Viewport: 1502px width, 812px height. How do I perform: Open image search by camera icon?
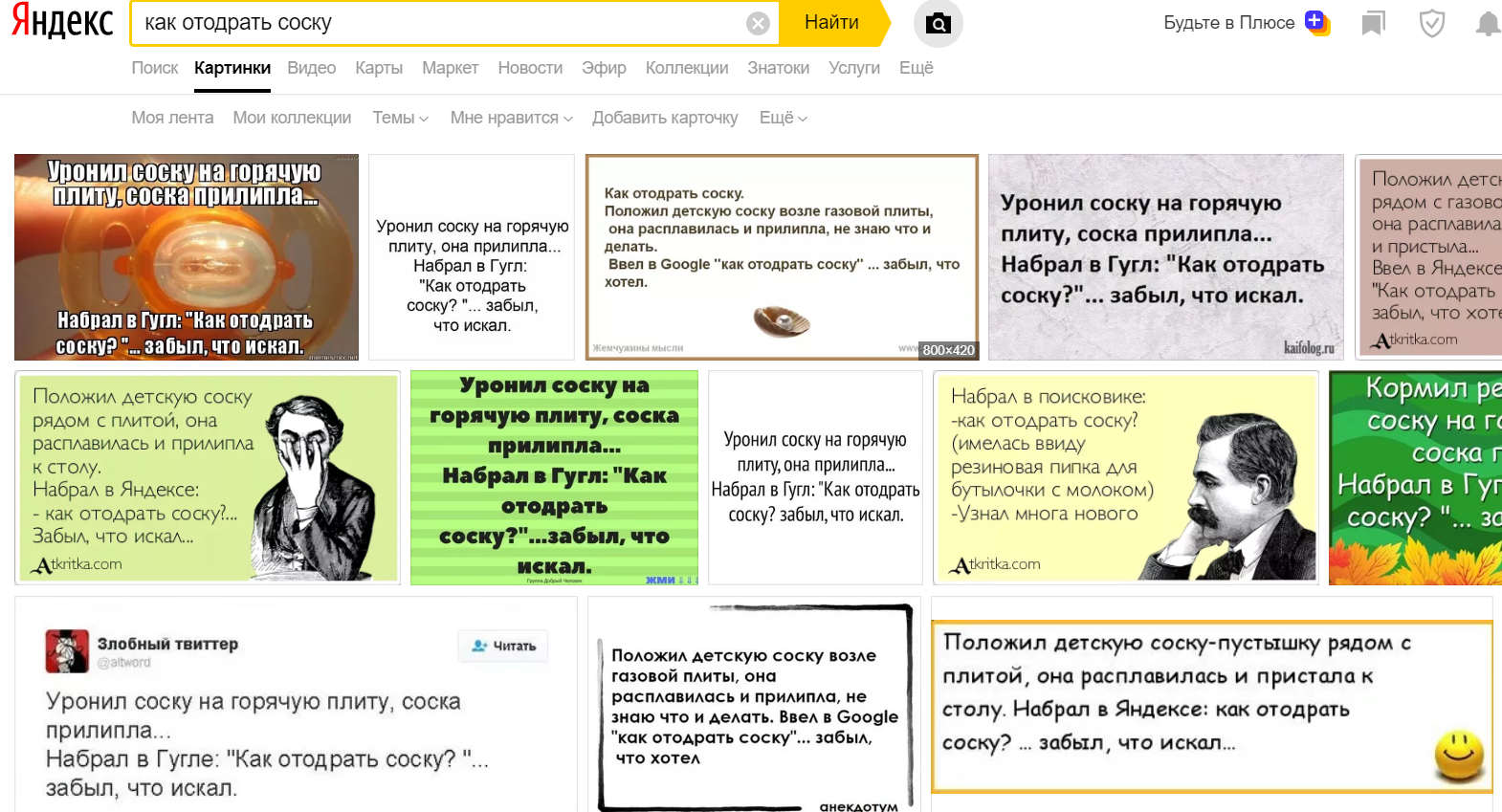pos(938,23)
